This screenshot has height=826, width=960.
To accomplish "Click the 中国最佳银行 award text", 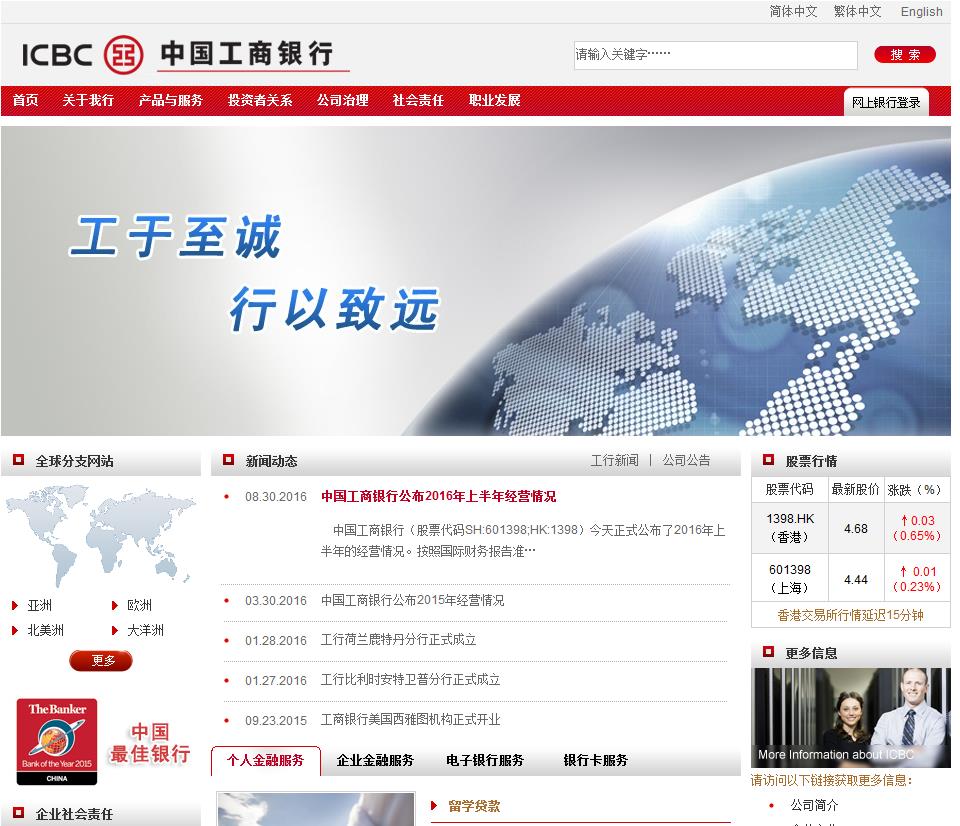I will (x=150, y=743).
